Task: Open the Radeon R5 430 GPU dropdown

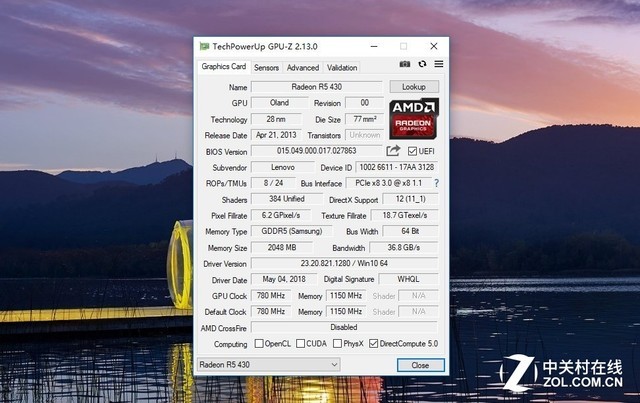Action: click(268, 364)
